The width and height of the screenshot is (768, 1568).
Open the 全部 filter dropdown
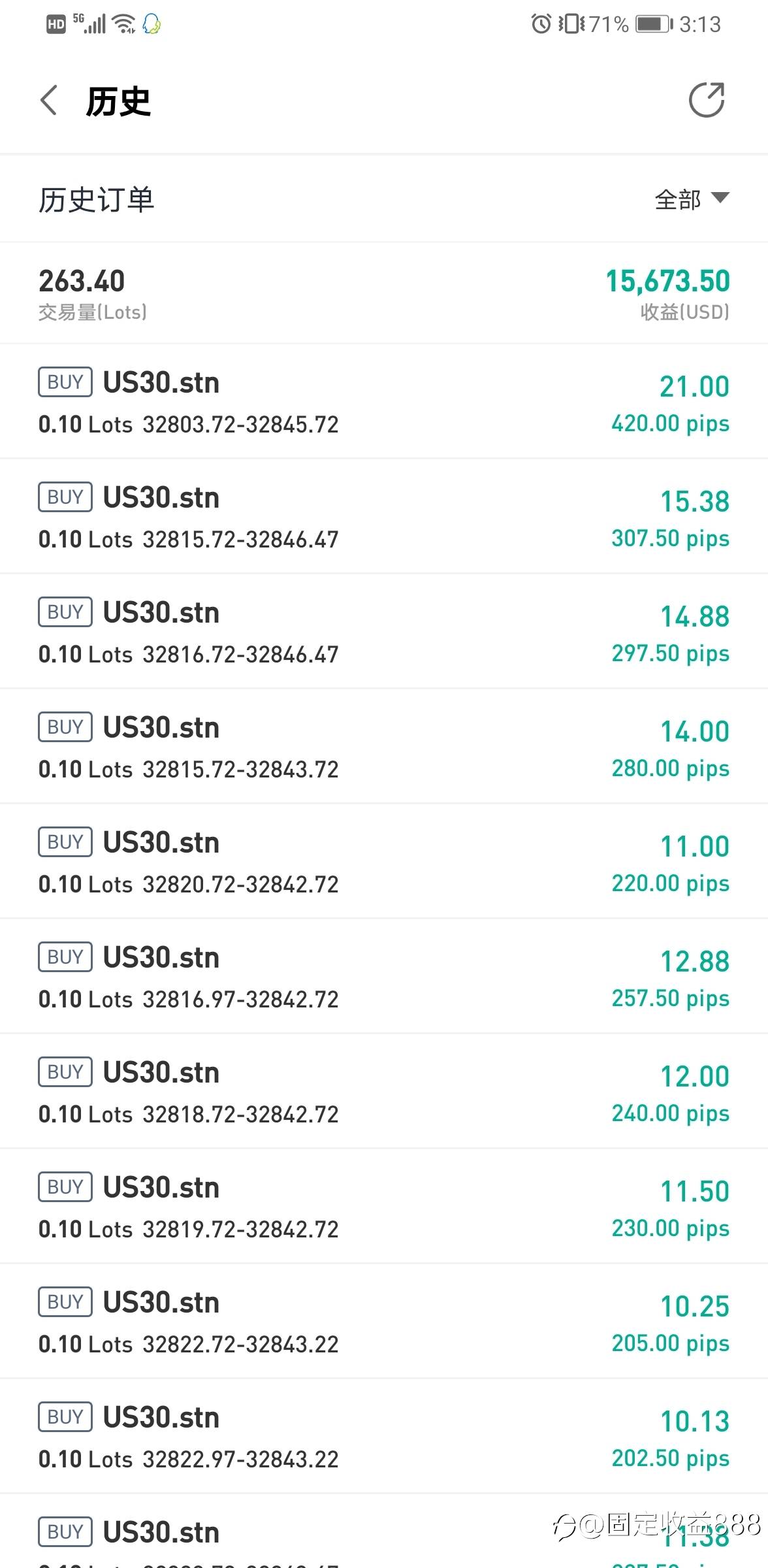click(692, 199)
